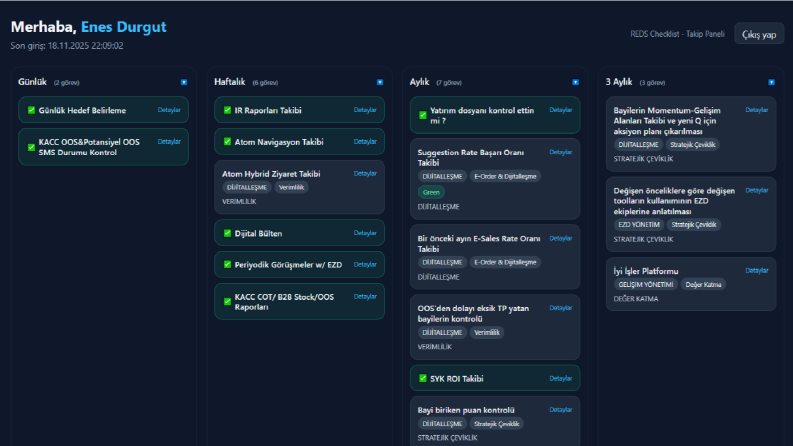
Task: Uncheck KACC OOS&Potansiyel OOS SMS Durumu checkbox
Action: tap(31, 147)
